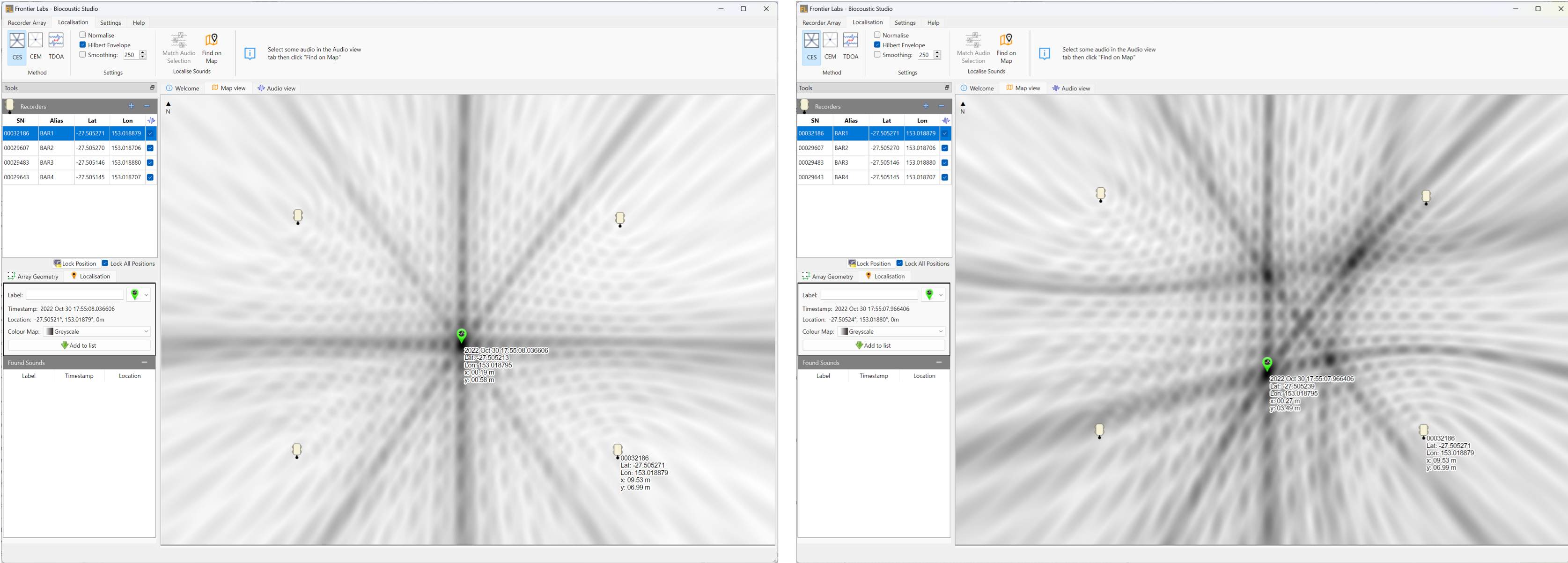Image resolution: width=1568 pixels, height=563 pixels.
Task: Add a recorder with plus in left window
Action: (x=131, y=106)
